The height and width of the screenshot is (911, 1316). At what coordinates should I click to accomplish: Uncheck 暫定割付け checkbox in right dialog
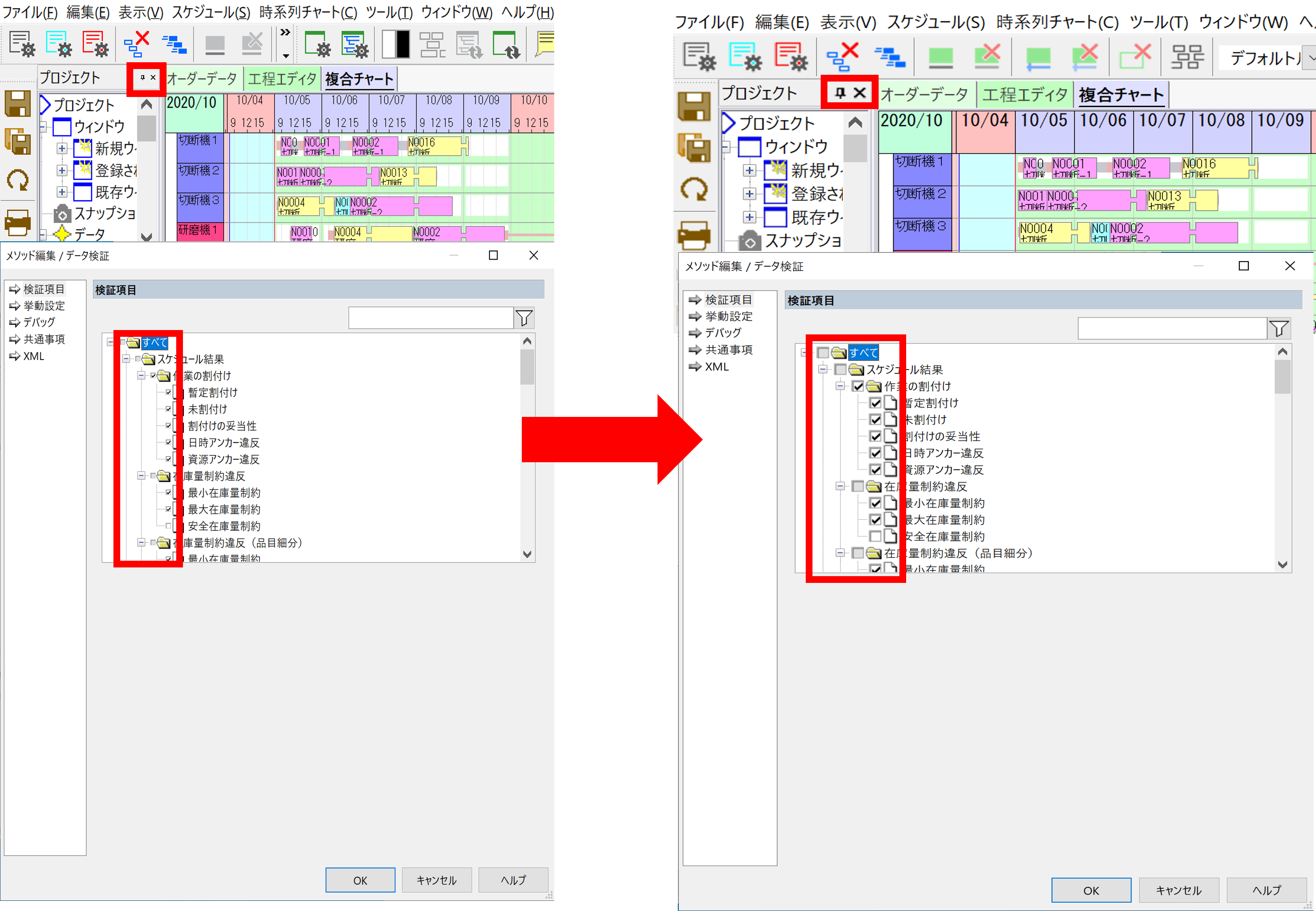tap(875, 403)
